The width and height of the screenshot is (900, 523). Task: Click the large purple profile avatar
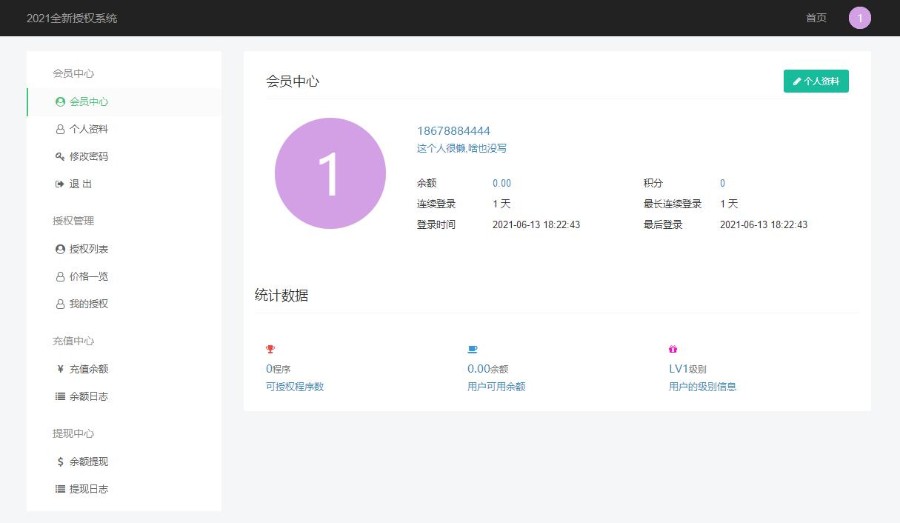(330, 173)
